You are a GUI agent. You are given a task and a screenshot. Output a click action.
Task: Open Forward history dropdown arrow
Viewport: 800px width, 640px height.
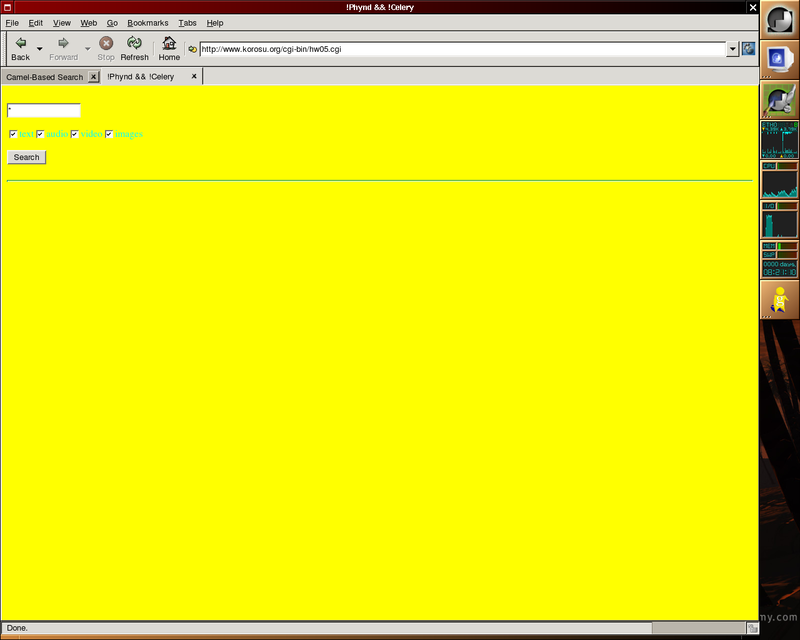tap(87, 48)
